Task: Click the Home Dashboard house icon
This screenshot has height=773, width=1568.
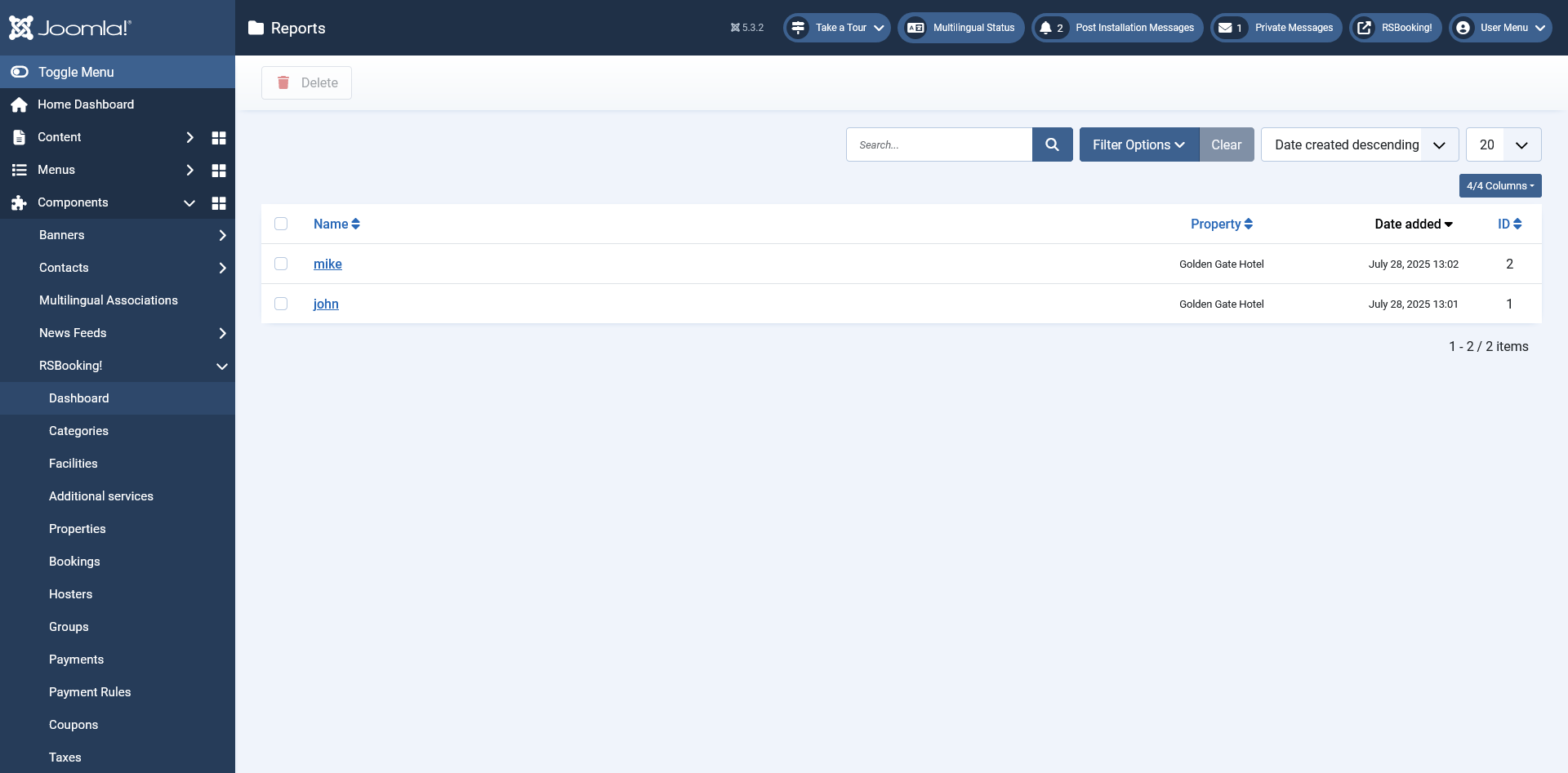Action: (20, 104)
